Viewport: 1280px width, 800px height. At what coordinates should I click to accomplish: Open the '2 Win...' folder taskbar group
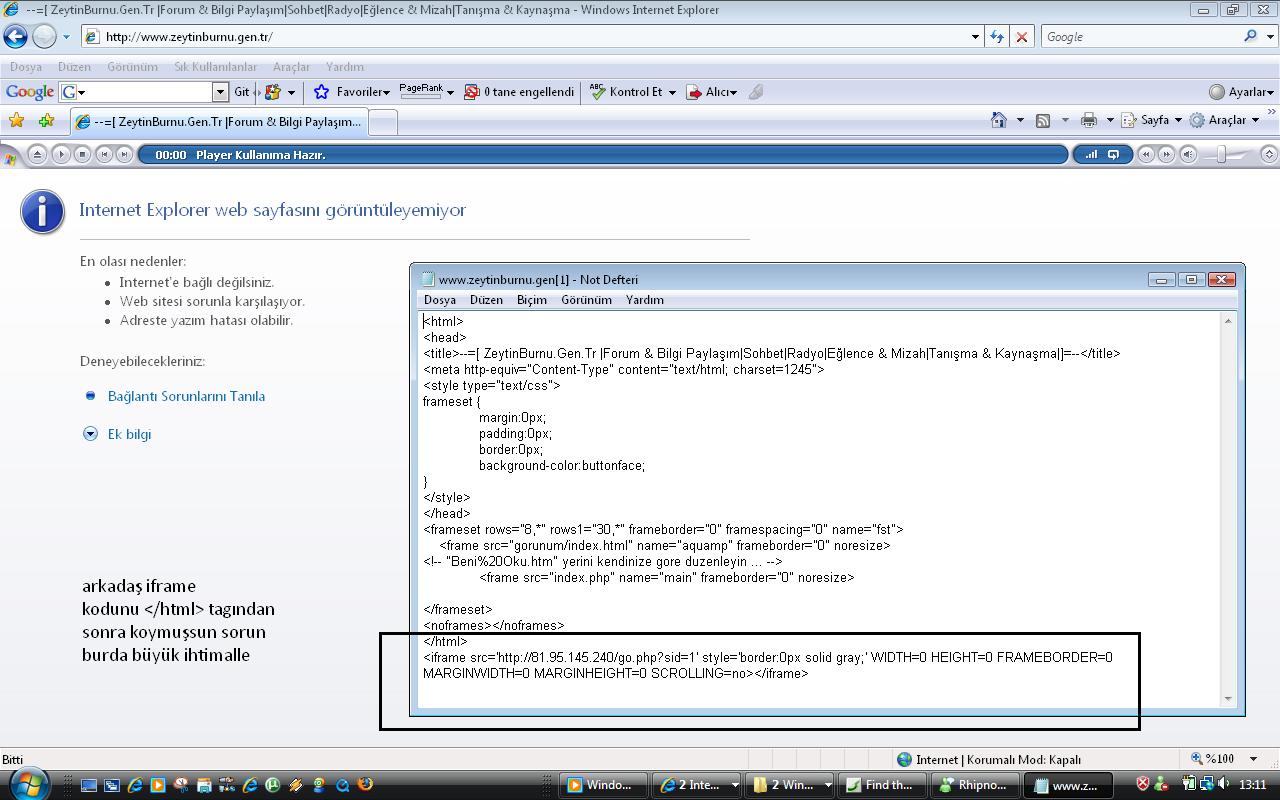tap(787, 785)
